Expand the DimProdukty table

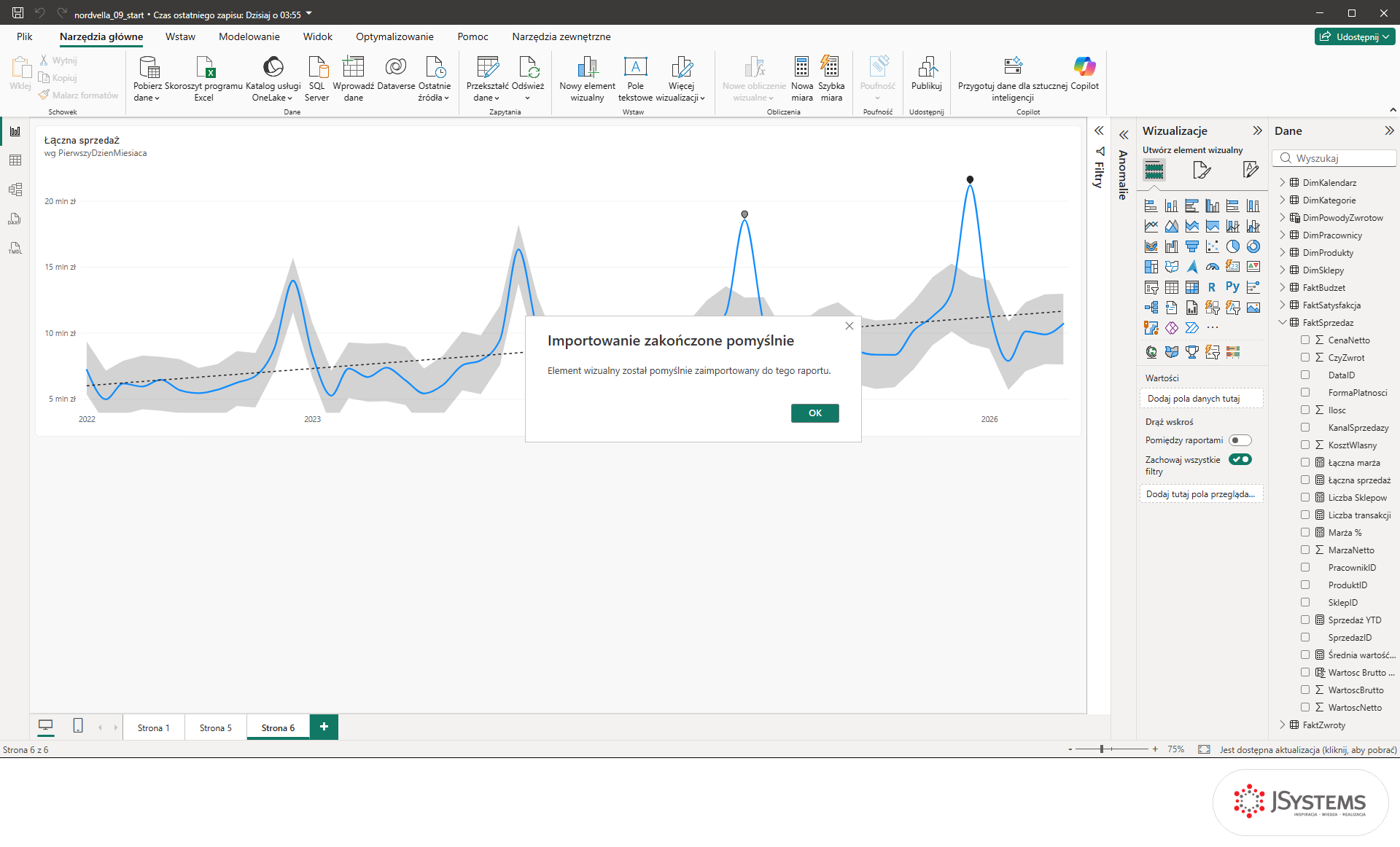click(1283, 252)
